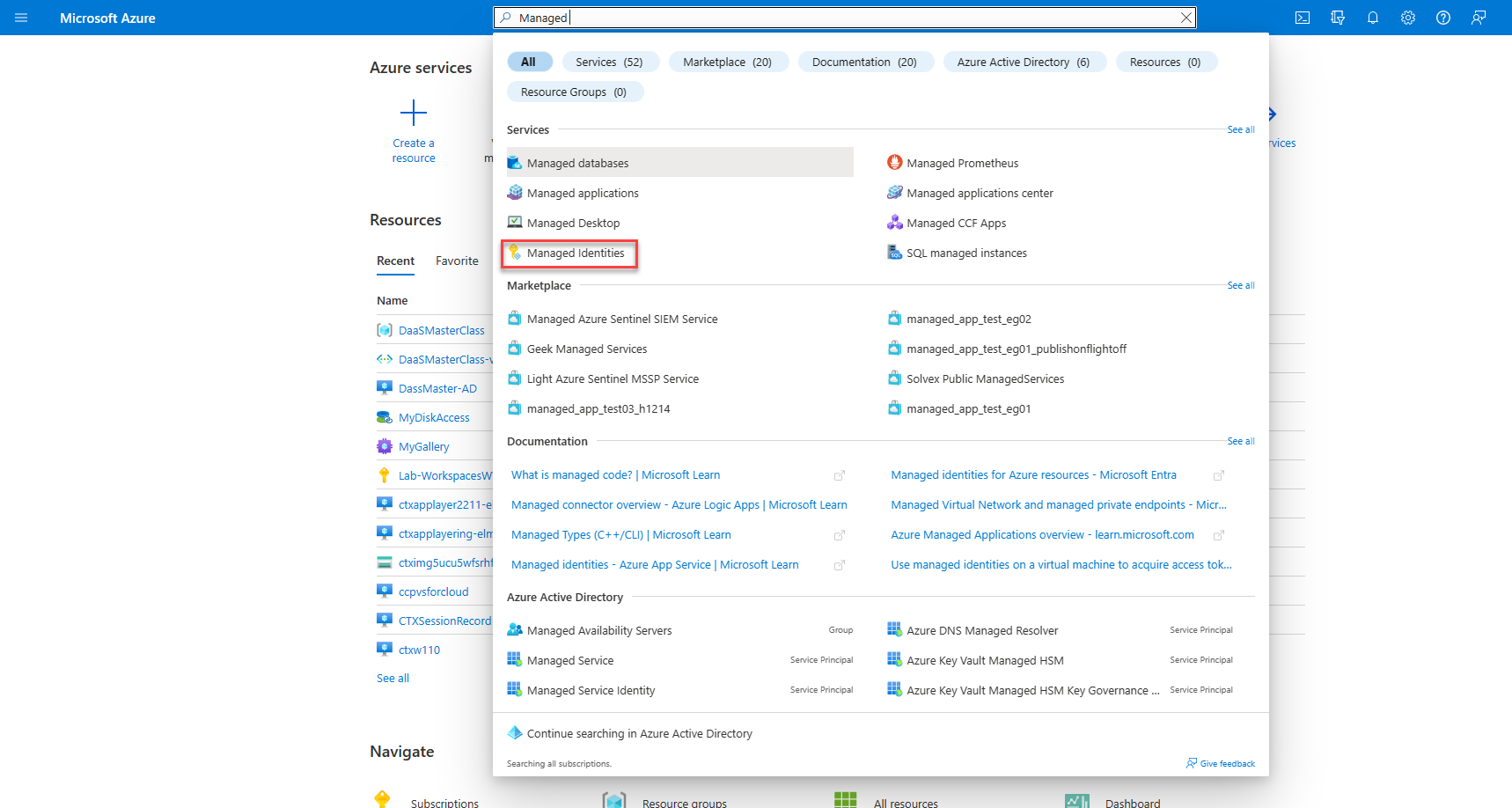Expand Marketplace results with See all

coord(1240,286)
